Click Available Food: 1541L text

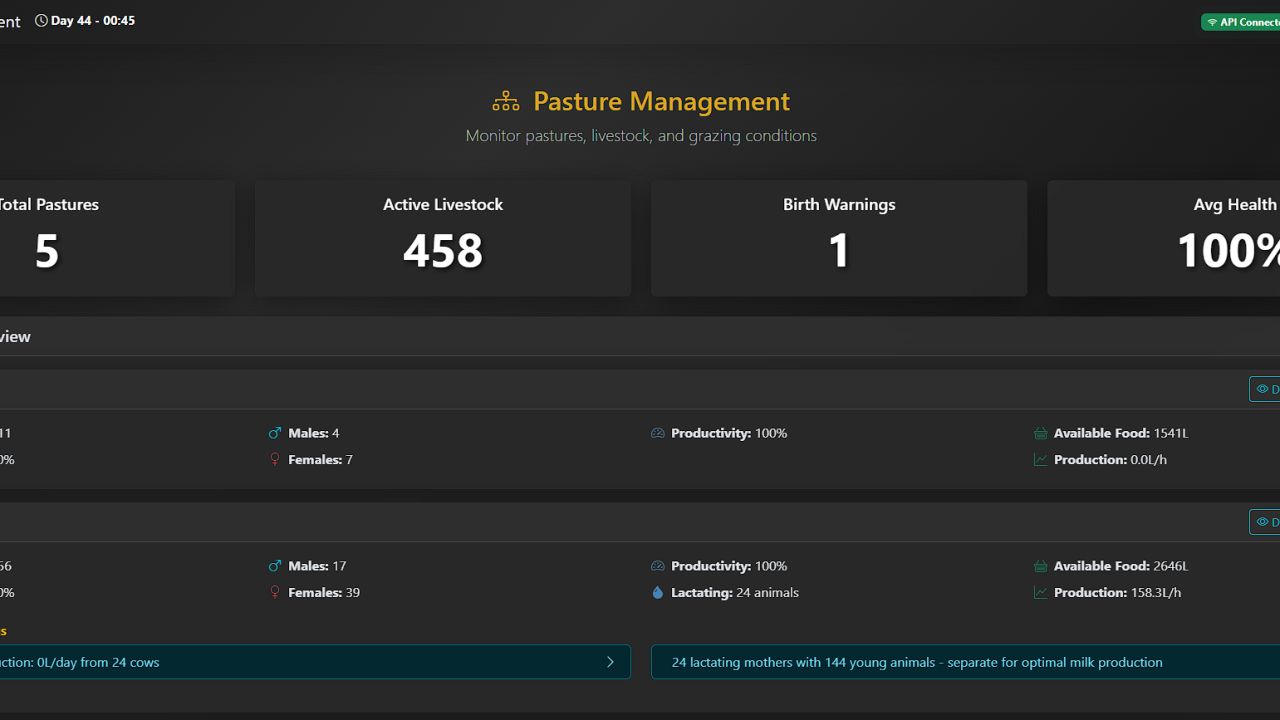1121,433
